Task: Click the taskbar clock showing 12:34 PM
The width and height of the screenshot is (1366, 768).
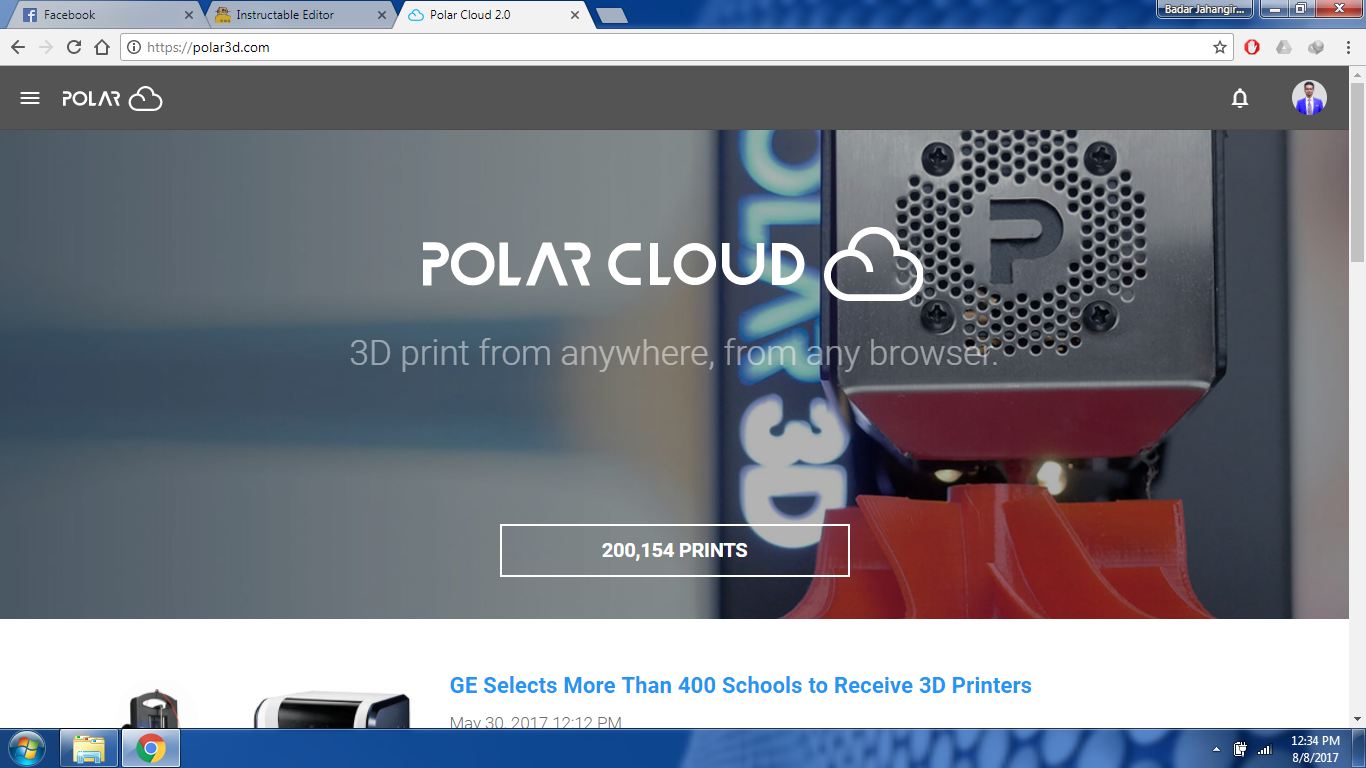Action: (1315, 749)
